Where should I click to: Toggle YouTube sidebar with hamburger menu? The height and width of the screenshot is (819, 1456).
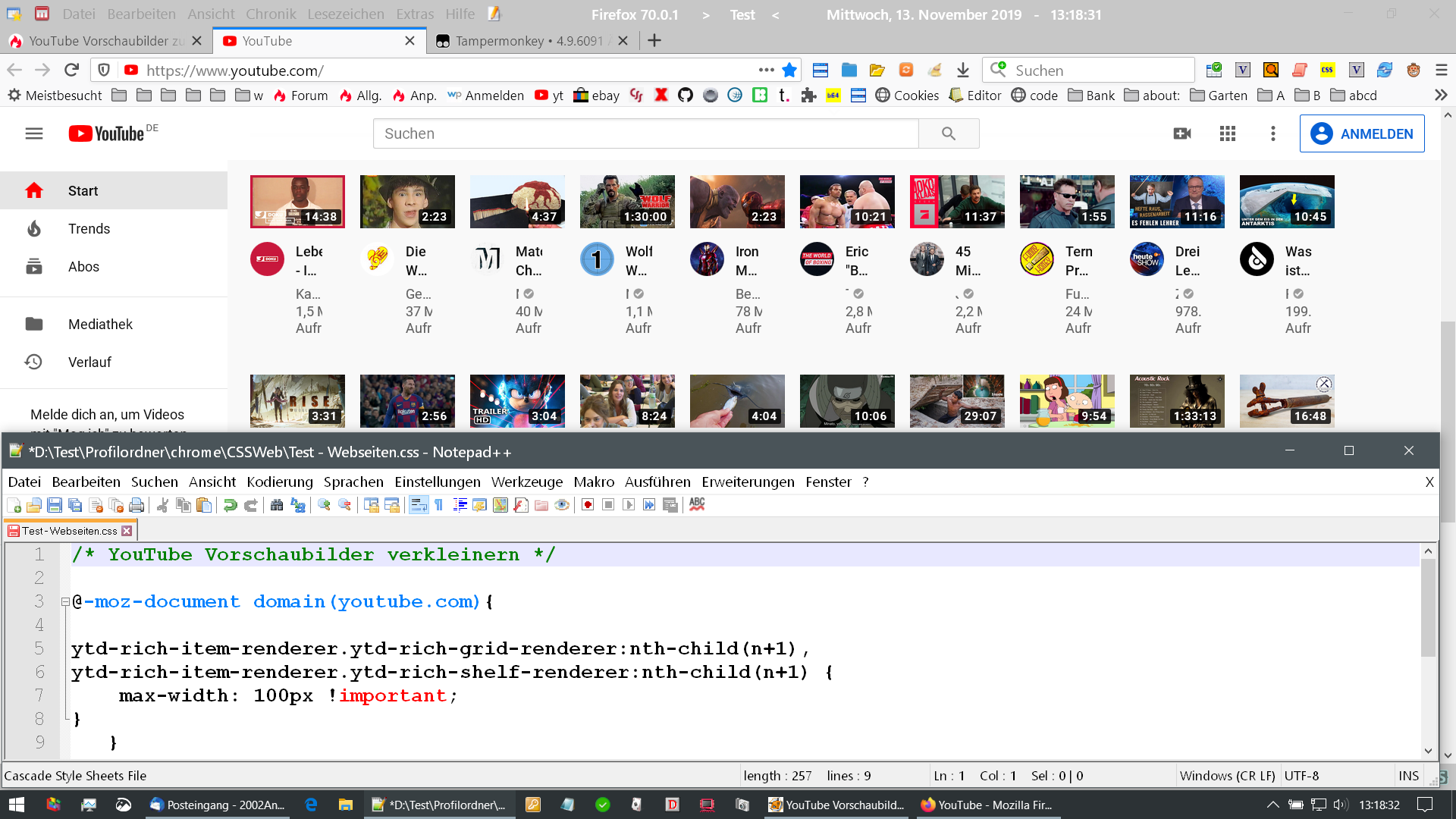click(34, 133)
